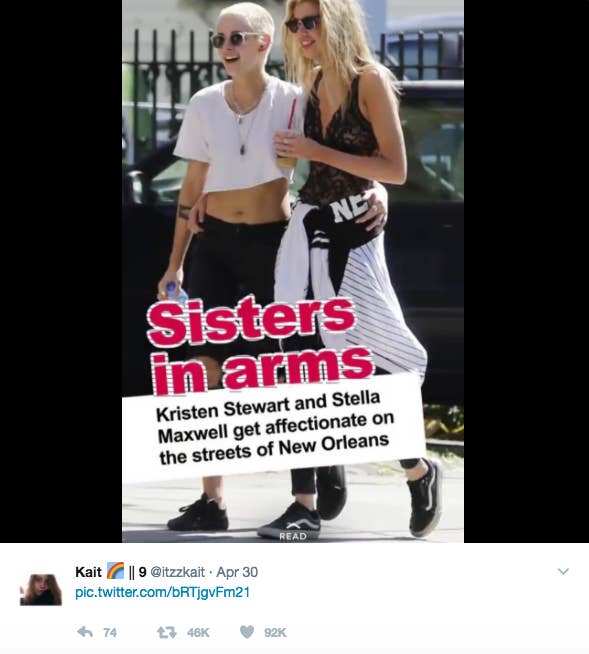Open the tweet options chevron

tap(563, 571)
